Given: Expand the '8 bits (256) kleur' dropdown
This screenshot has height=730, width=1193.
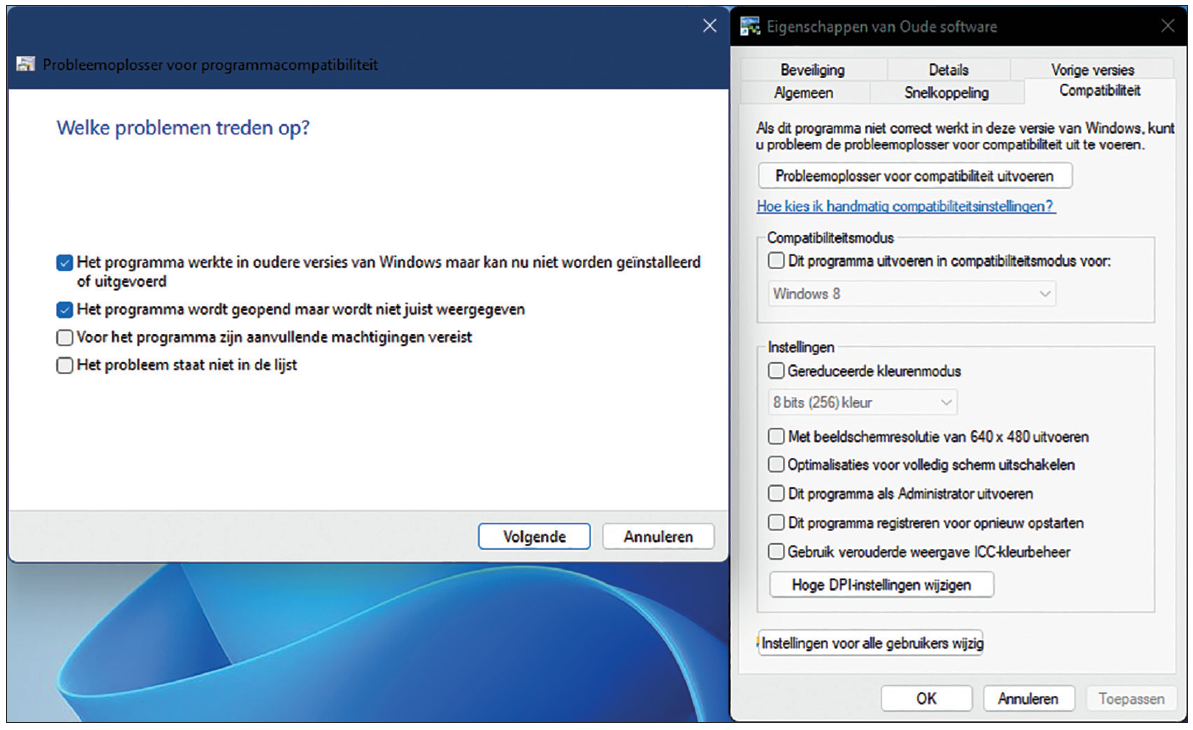Looking at the screenshot, I should [x=862, y=403].
